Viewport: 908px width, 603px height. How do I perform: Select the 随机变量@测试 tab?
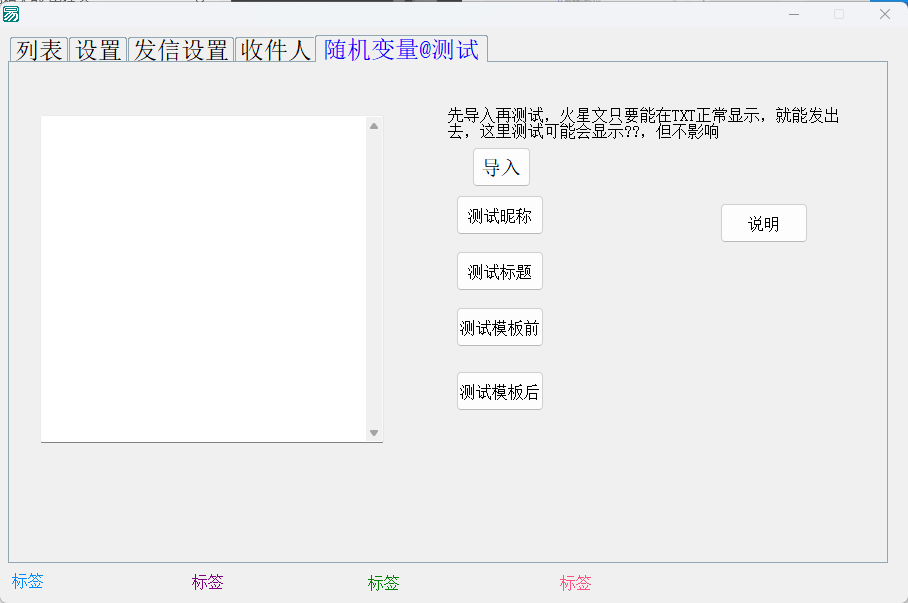(x=401, y=49)
